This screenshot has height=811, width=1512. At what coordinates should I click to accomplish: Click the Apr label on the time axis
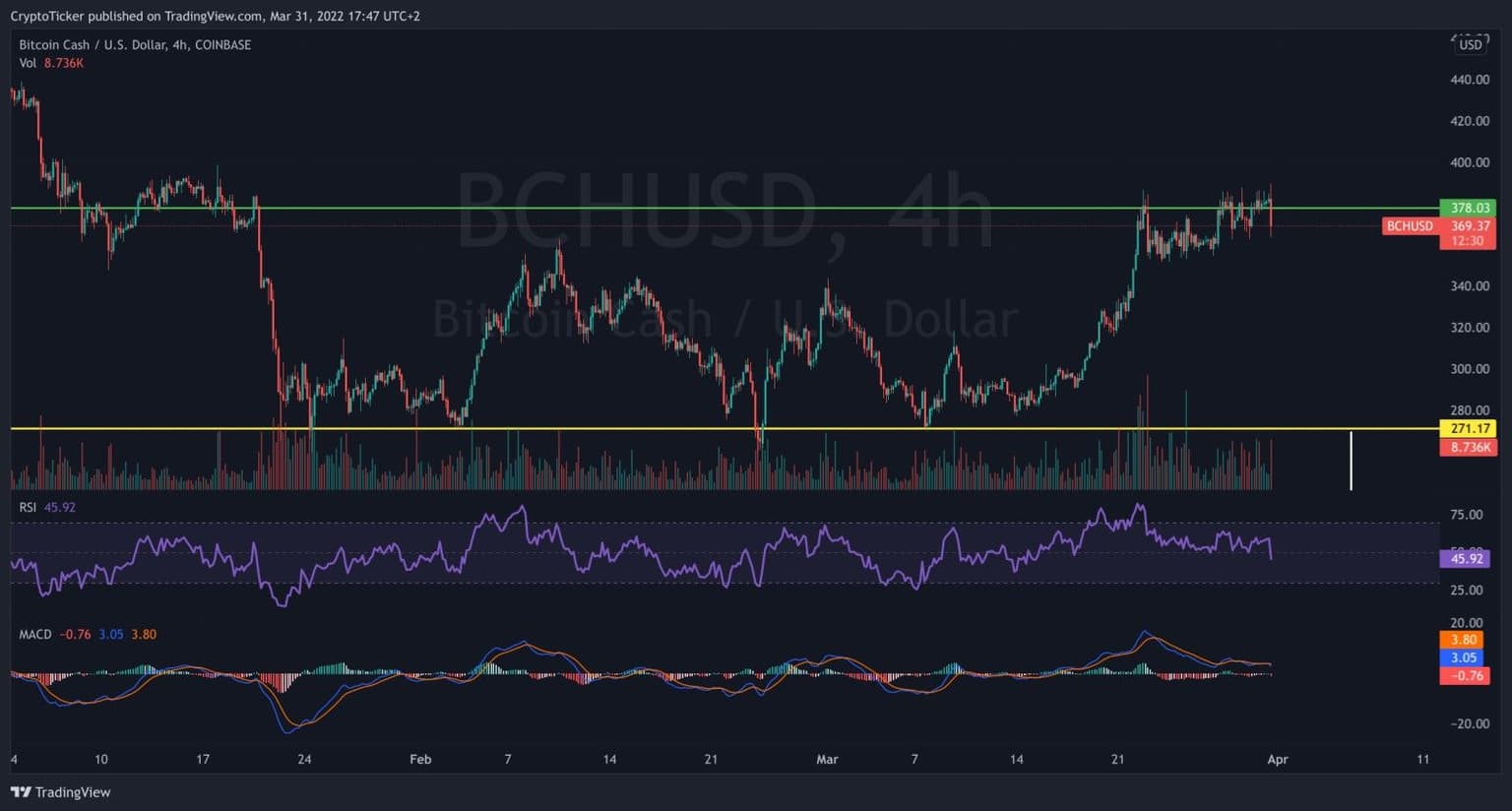coord(1277,759)
